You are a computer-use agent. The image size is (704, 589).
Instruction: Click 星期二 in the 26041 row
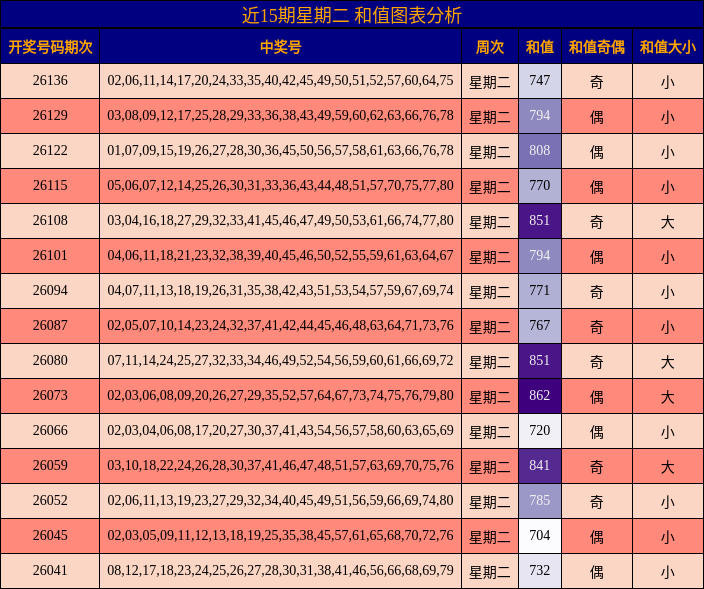coord(490,572)
